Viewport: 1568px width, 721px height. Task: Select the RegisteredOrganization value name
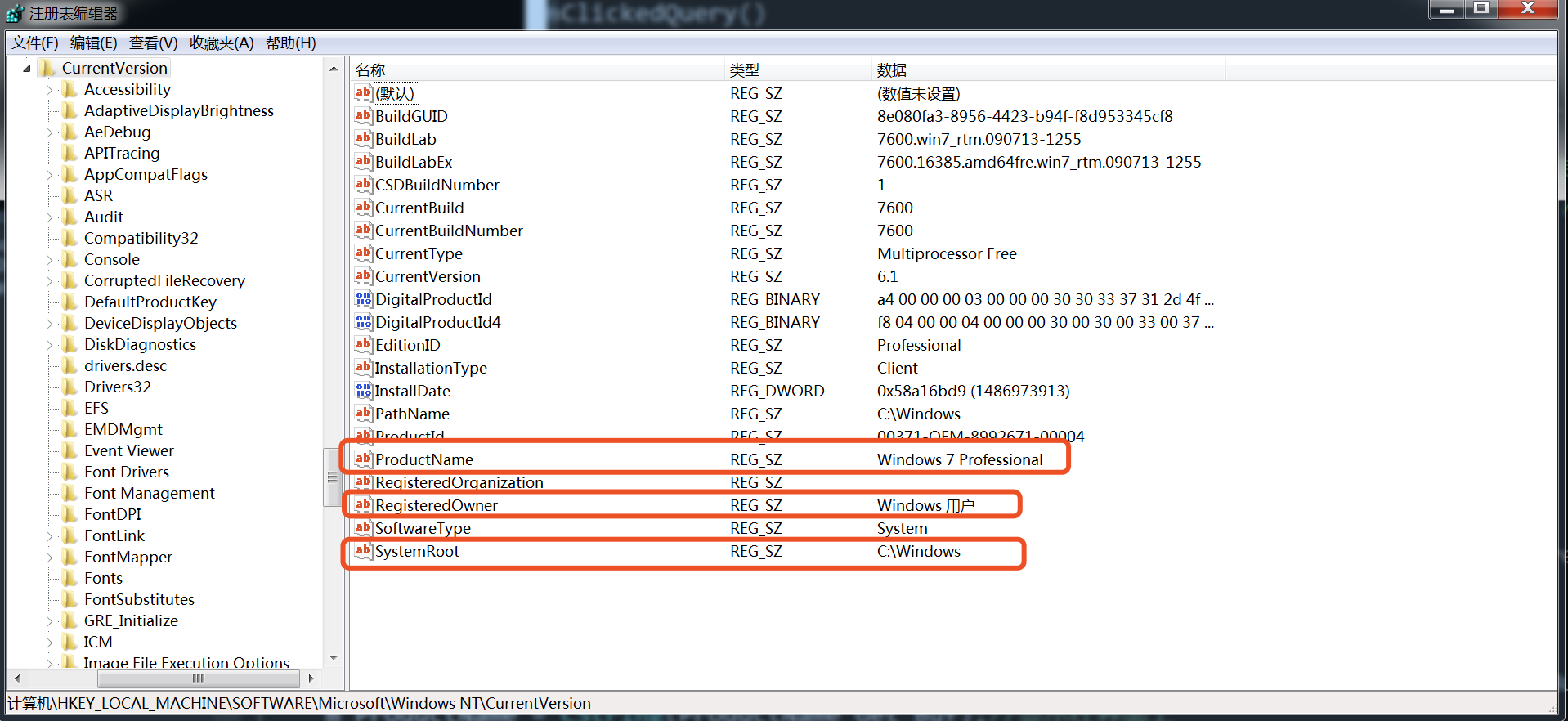pos(459,482)
